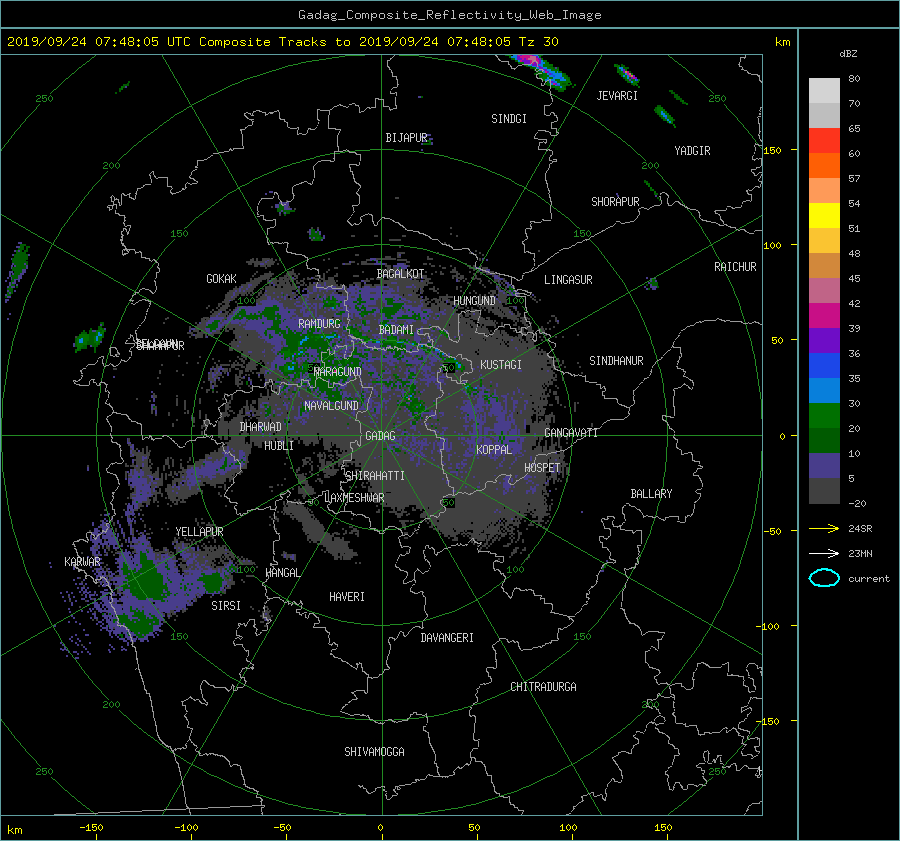The image size is (900, 841).
Task: Click the GADAG radar center label
Action: coord(380,436)
